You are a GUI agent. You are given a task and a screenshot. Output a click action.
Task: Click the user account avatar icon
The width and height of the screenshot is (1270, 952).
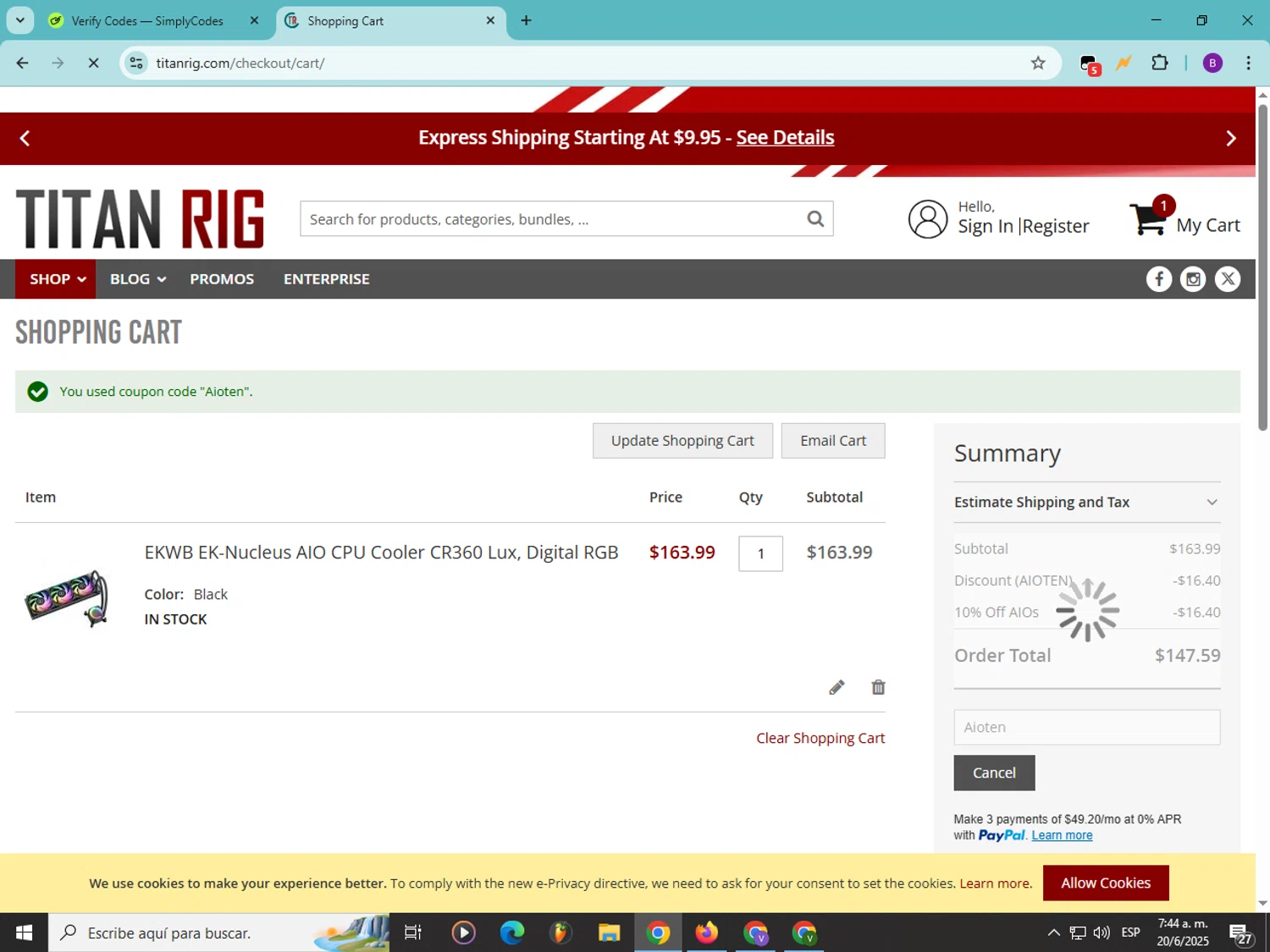pyautogui.click(x=928, y=219)
